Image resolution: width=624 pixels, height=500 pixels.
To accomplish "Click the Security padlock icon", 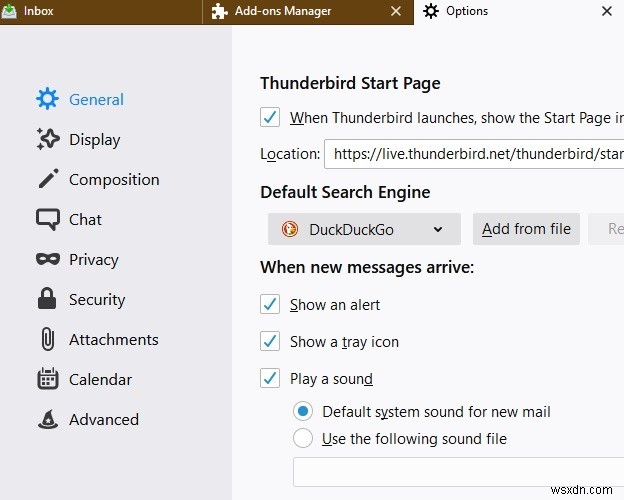I will click(47, 298).
